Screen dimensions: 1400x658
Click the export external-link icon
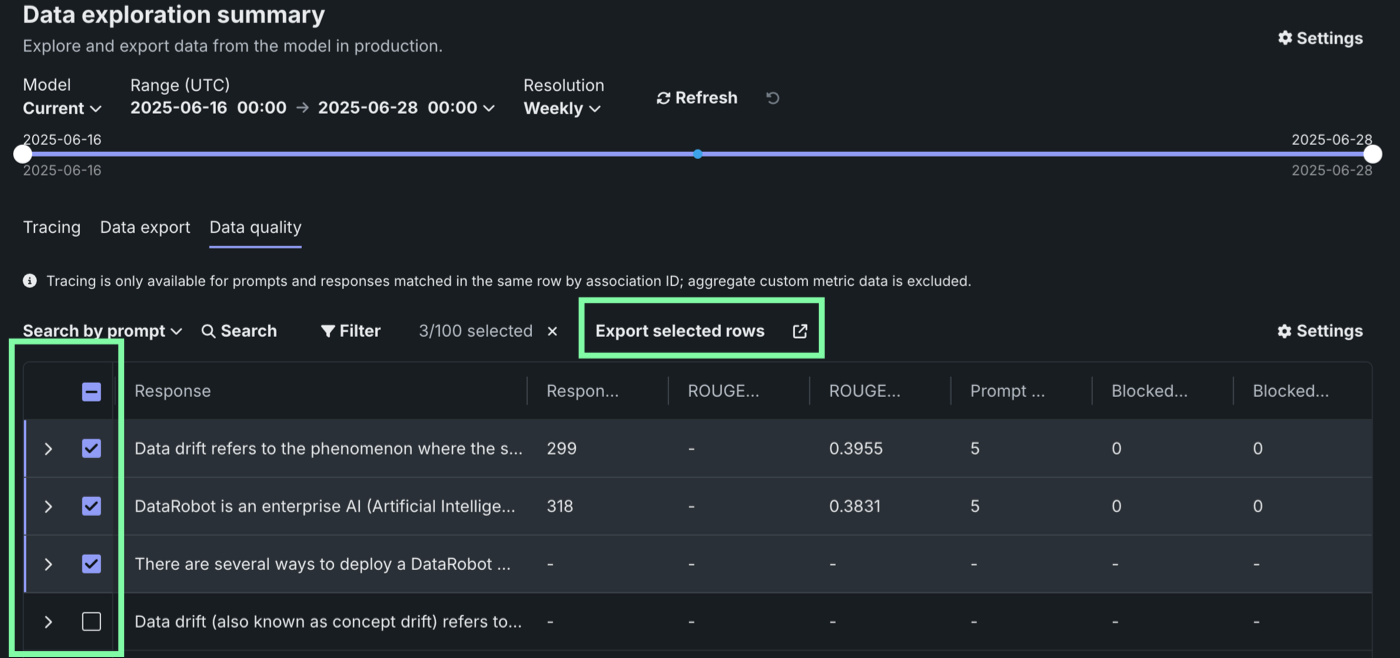[x=800, y=331]
